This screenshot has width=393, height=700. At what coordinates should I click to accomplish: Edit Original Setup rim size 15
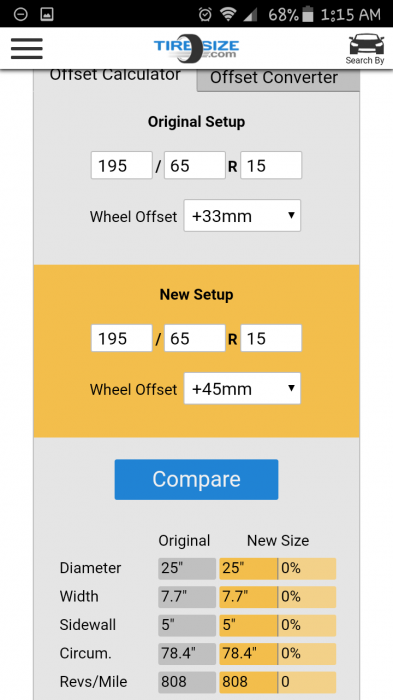[271, 165]
